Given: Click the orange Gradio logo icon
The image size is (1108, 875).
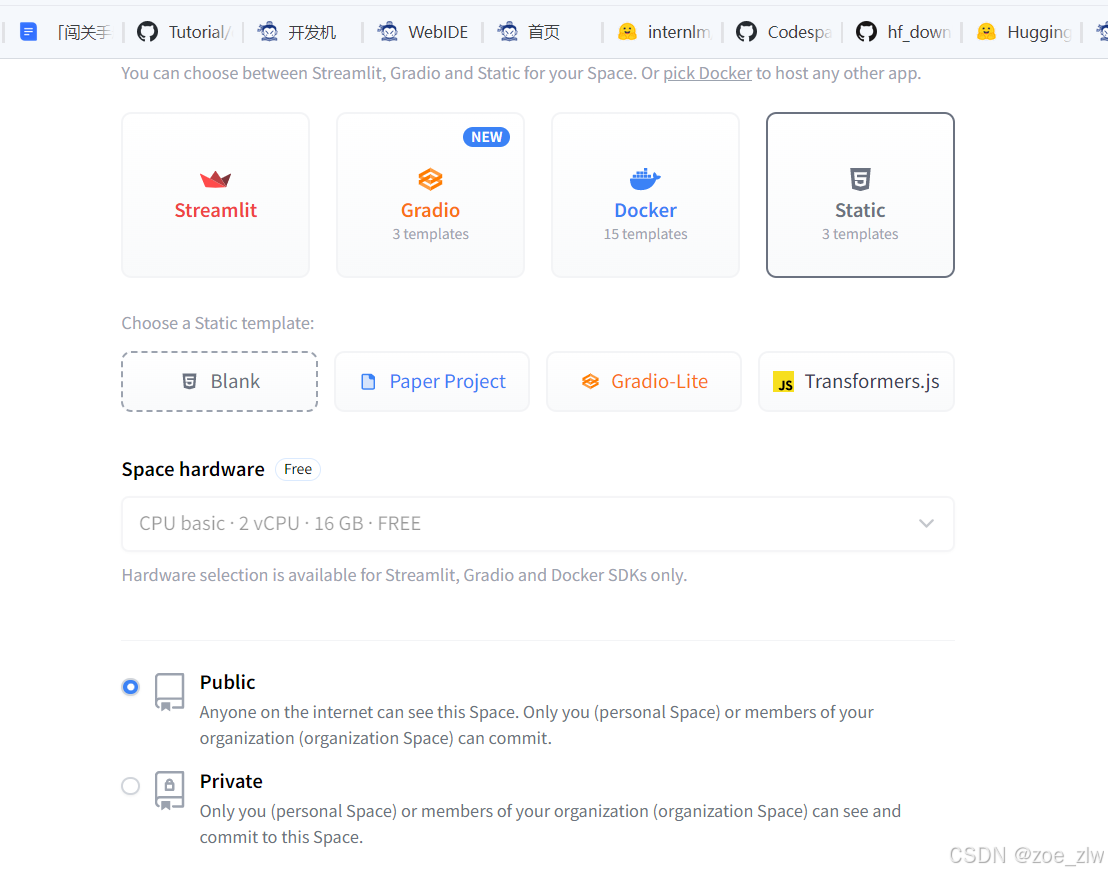Looking at the screenshot, I should coord(430,180).
